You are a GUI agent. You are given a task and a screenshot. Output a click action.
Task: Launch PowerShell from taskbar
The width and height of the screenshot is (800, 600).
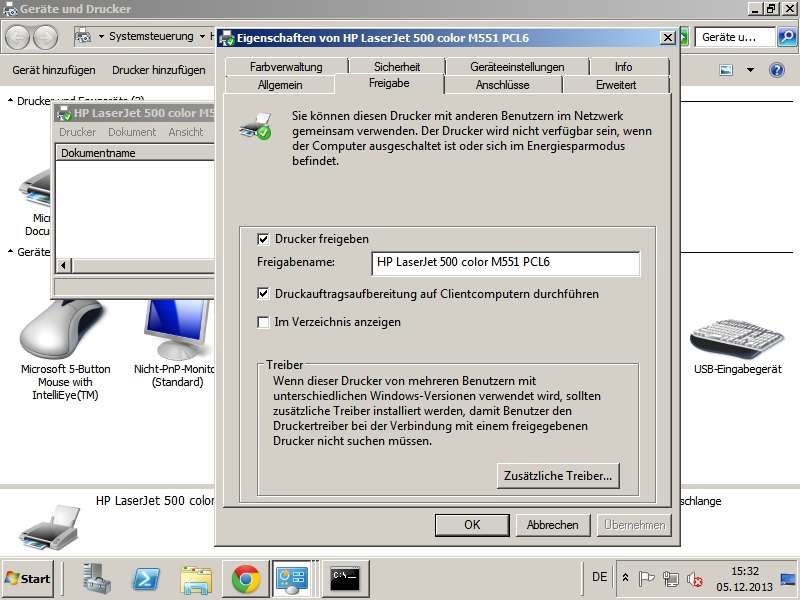[x=146, y=579]
